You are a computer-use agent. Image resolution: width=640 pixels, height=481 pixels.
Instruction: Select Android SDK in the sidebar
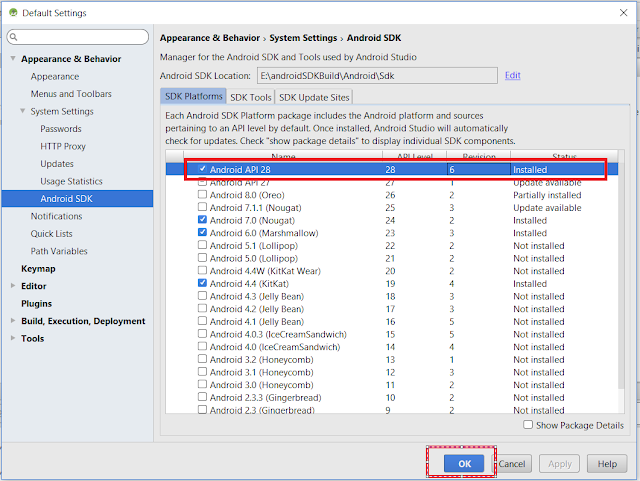coord(77,199)
